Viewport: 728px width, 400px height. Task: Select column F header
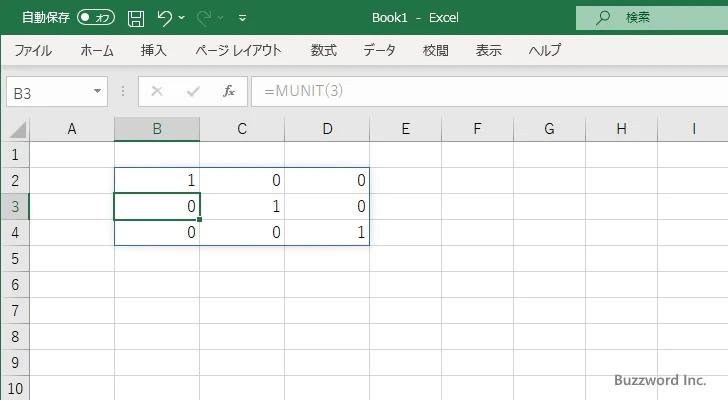pyautogui.click(x=477, y=129)
